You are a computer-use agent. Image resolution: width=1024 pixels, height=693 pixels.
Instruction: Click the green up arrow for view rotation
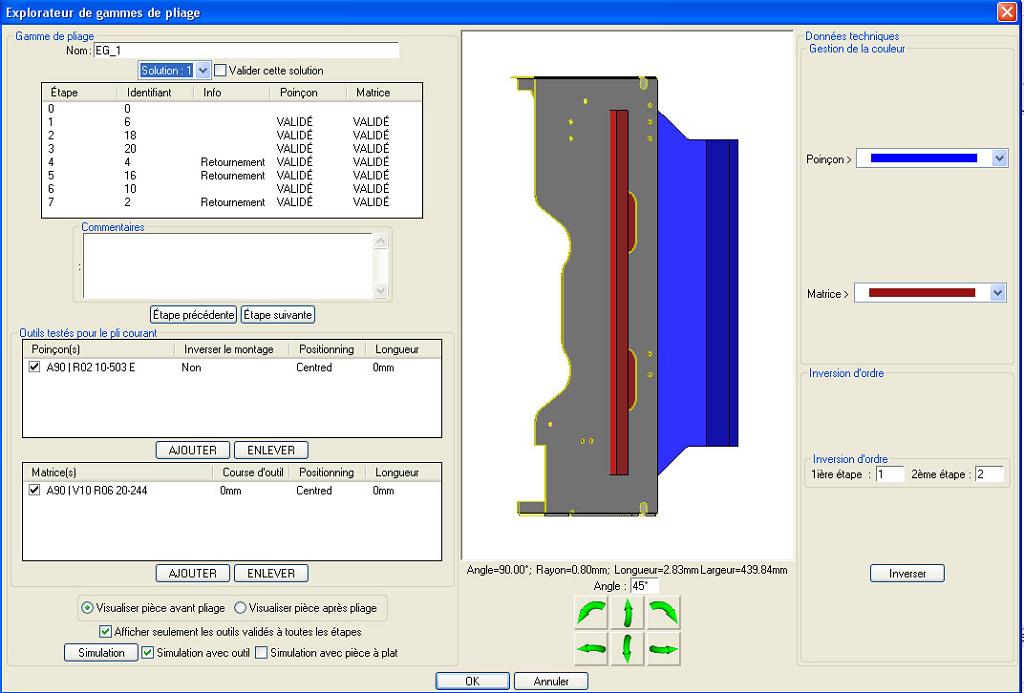(x=628, y=613)
